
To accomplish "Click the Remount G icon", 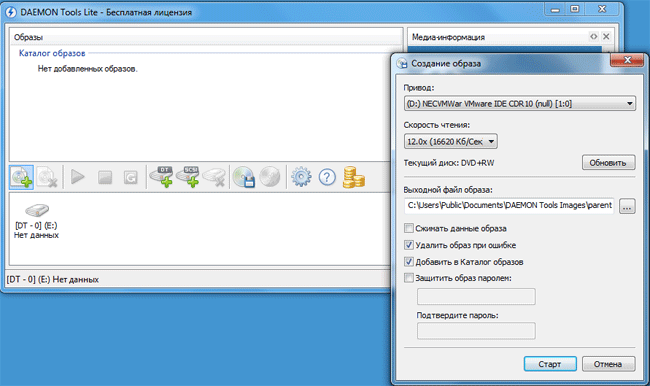I will [x=131, y=177].
